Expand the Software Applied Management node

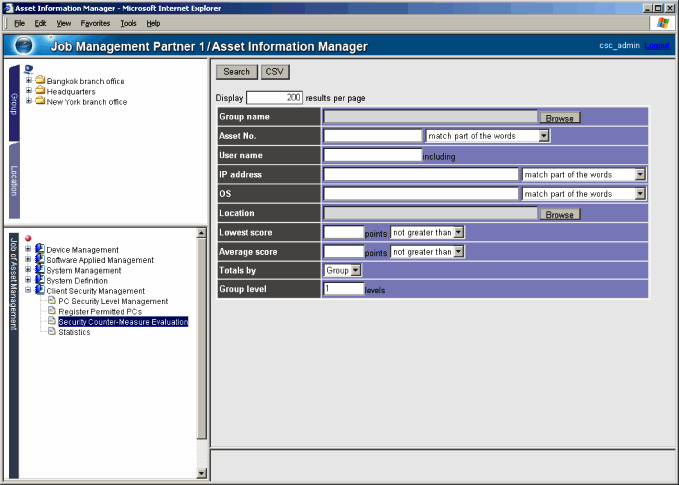(28, 260)
